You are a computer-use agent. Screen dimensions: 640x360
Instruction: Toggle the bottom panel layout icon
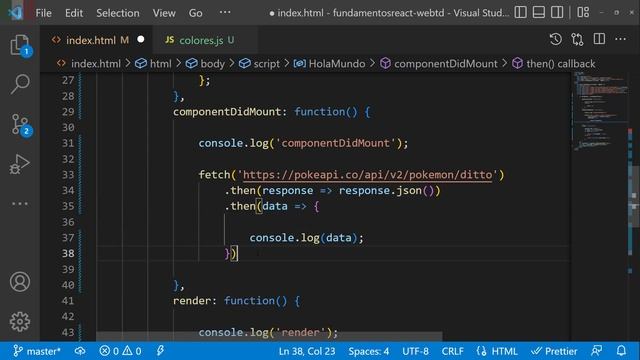point(539,12)
